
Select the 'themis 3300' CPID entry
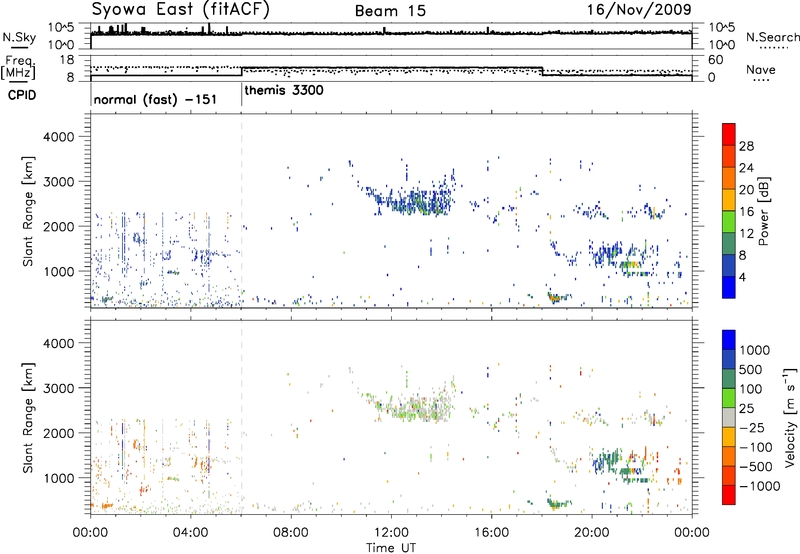(x=284, y=91)
